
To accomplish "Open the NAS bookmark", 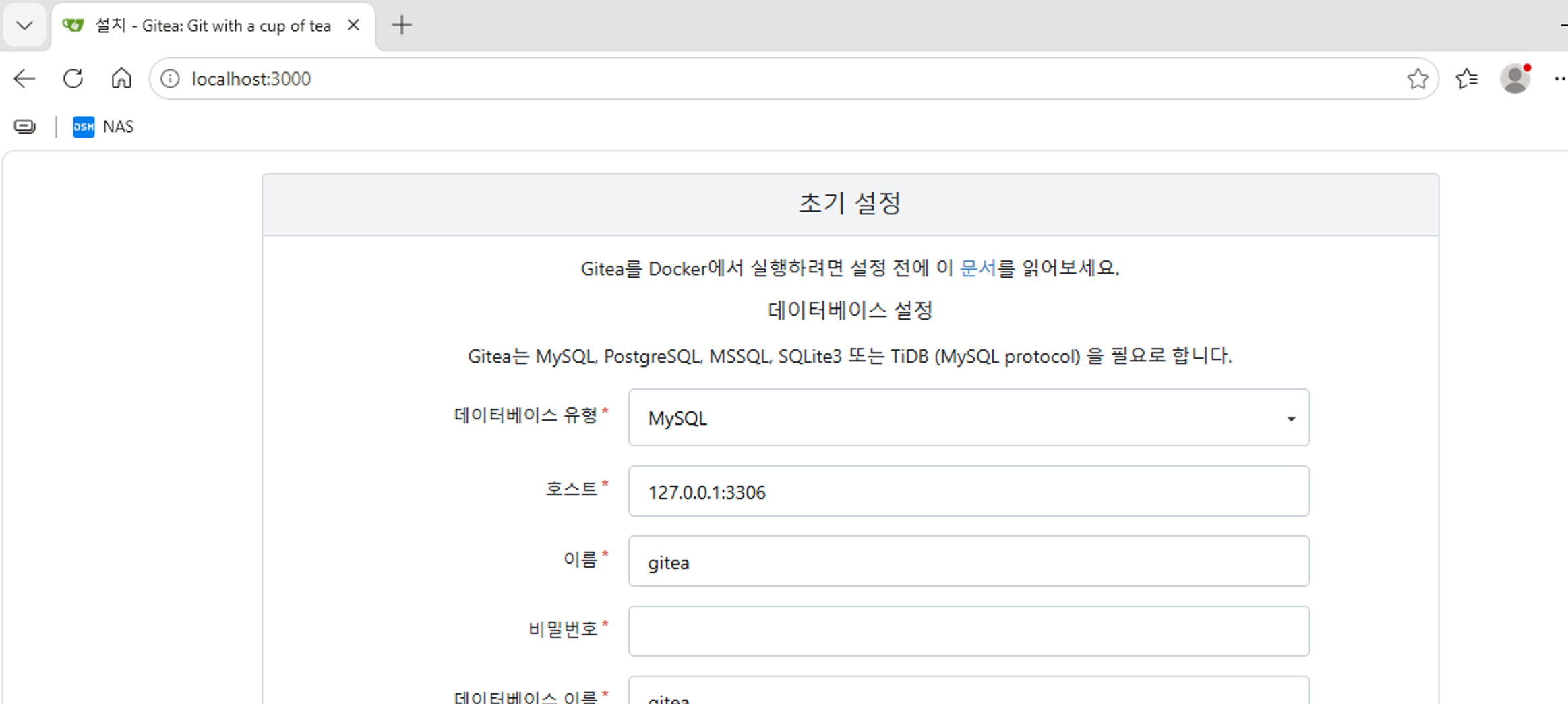I will pyautogui.click(x=103, y=127).
